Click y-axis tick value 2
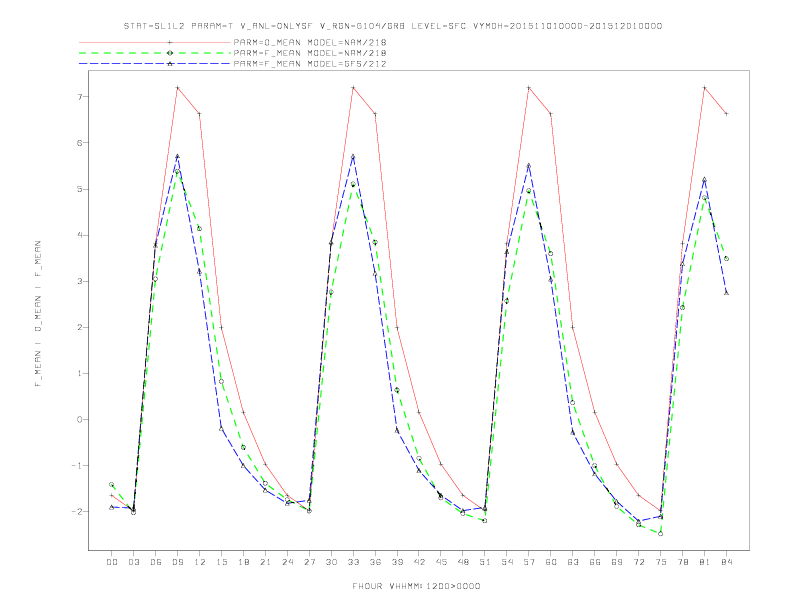This screenshot has height=612, width=792. [x=80, y=327]
